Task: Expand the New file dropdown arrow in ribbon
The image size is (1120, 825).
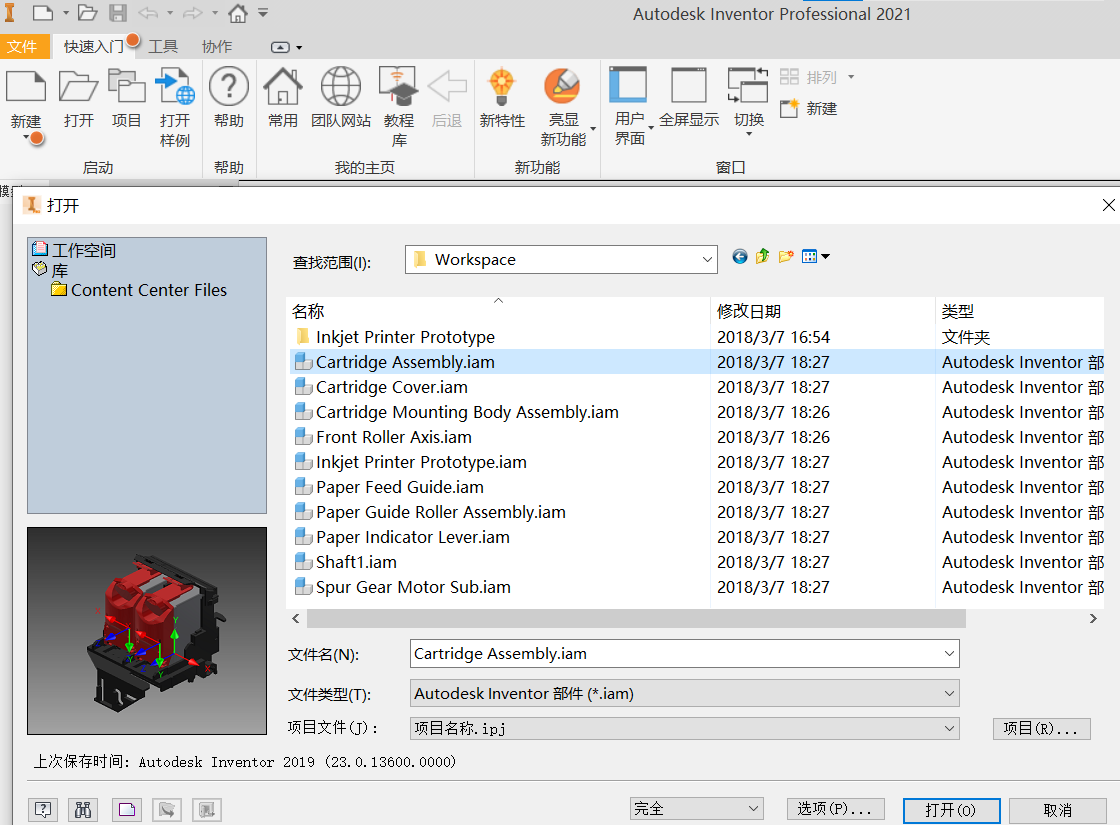Action: [x=26, y=137]
